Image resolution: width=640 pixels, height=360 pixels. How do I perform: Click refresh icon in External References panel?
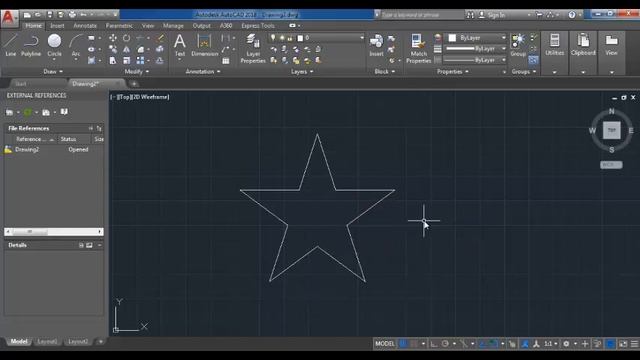pos(27,112)
